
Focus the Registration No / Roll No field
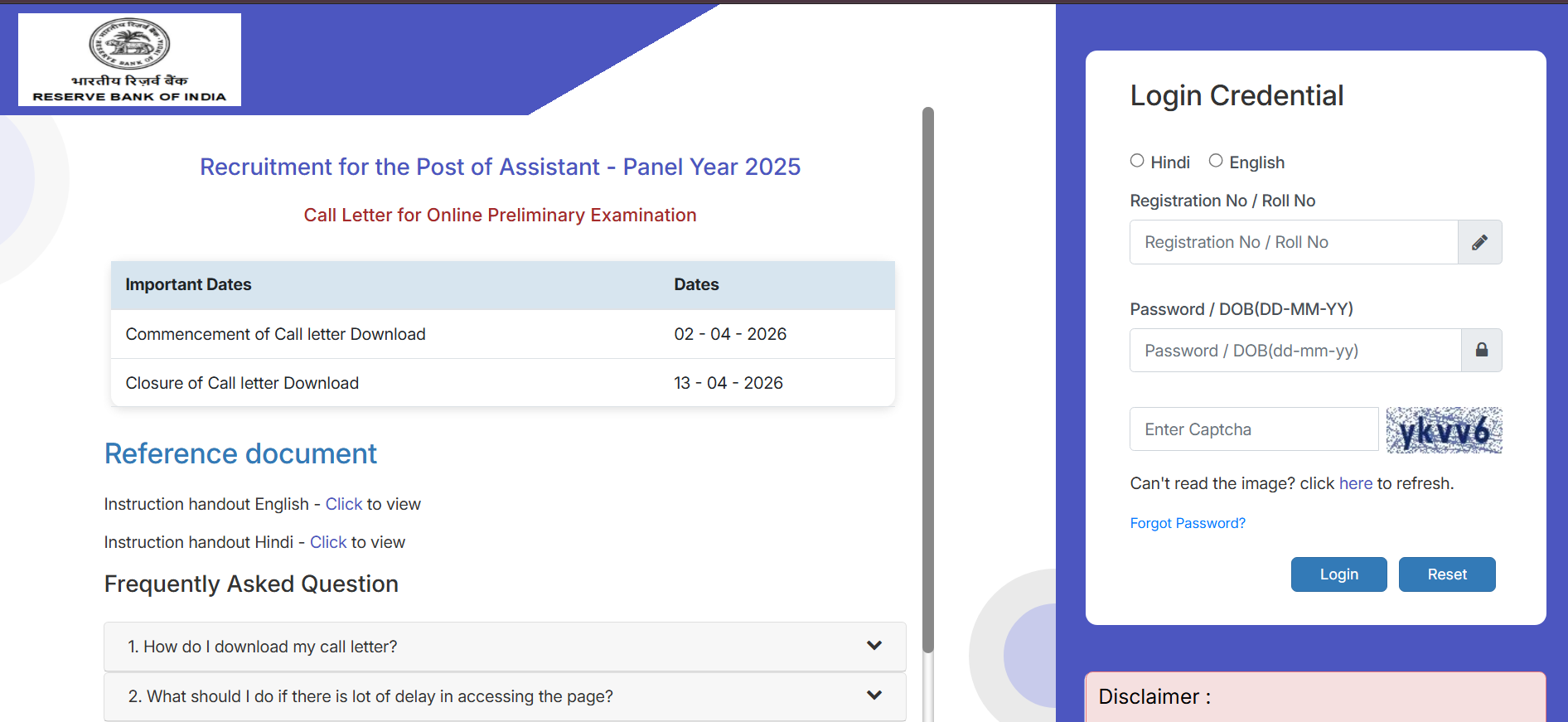(1293, 242)
